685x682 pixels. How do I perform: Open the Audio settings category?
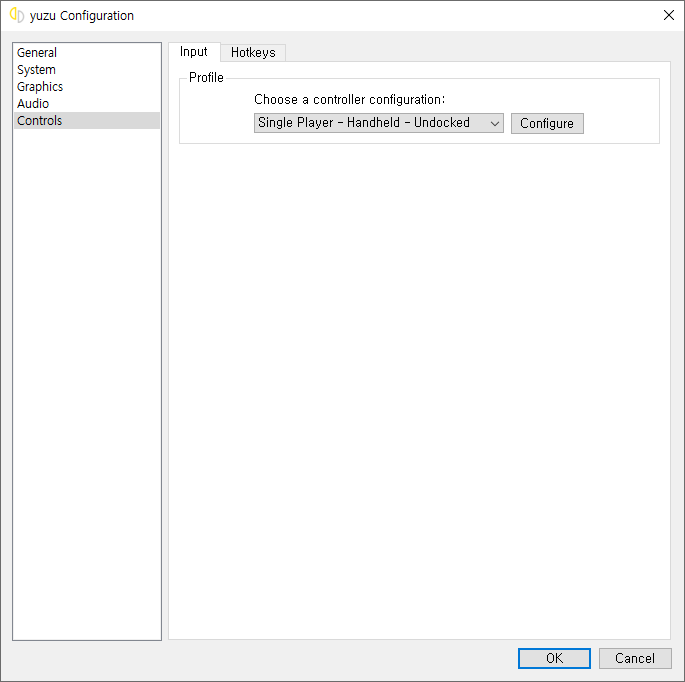click(86, 104)
